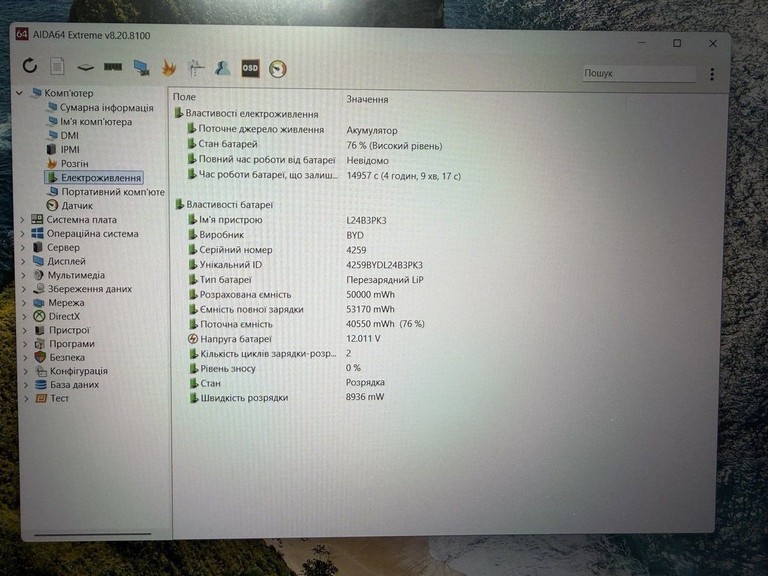Select the Поточне джерело живлення row
Screen dimensions: 768x576
(x=291, y=130)
